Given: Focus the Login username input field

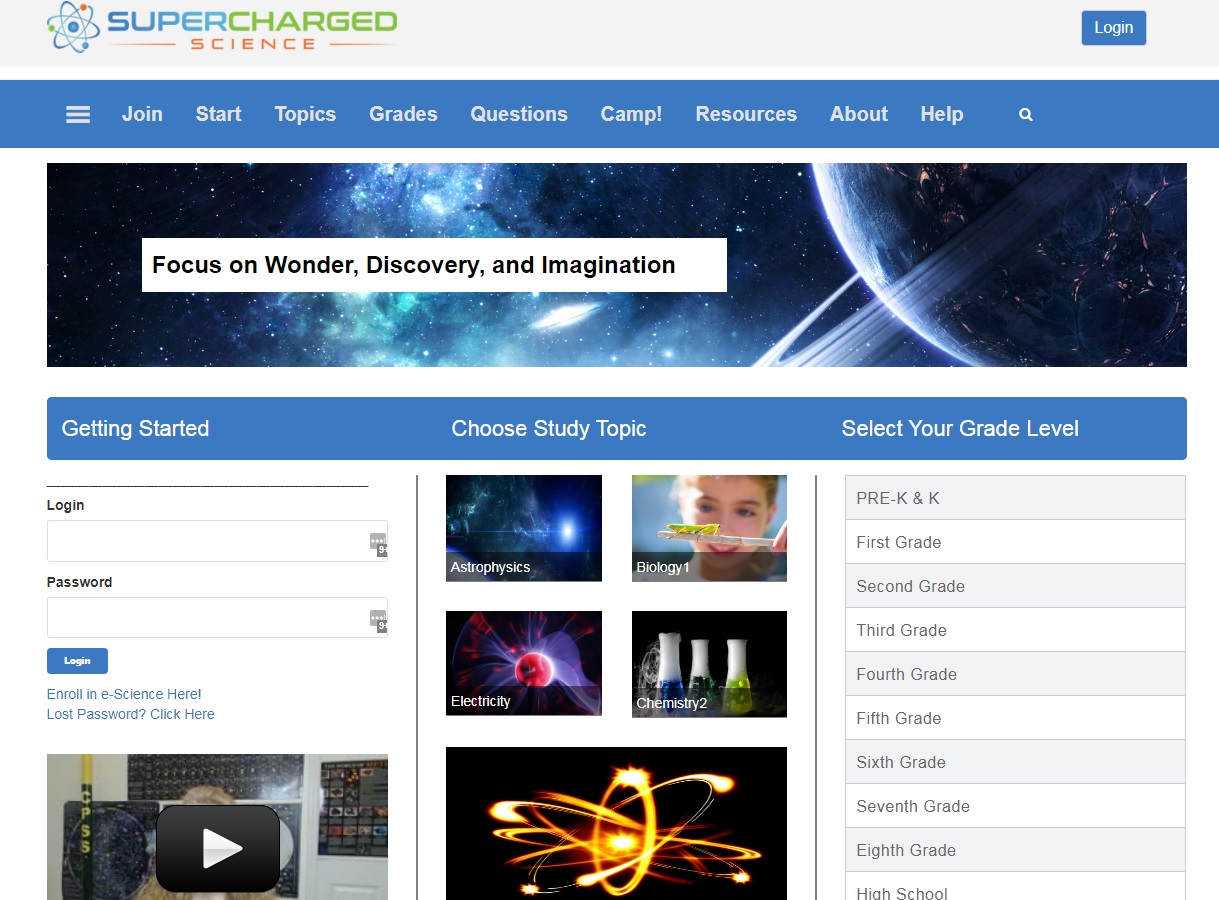Looking at the screenshot, I should coord(205,541).
